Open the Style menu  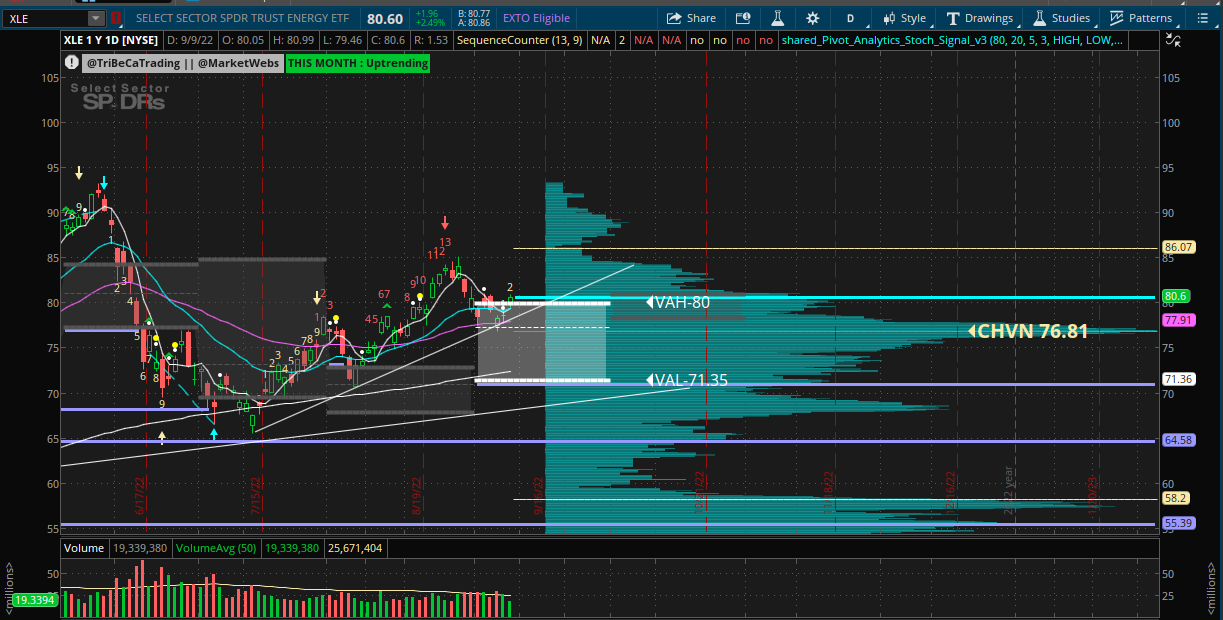(903, 18)
